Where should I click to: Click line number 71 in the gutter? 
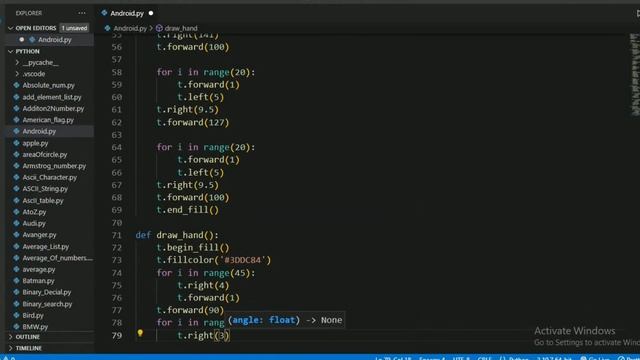117,235
